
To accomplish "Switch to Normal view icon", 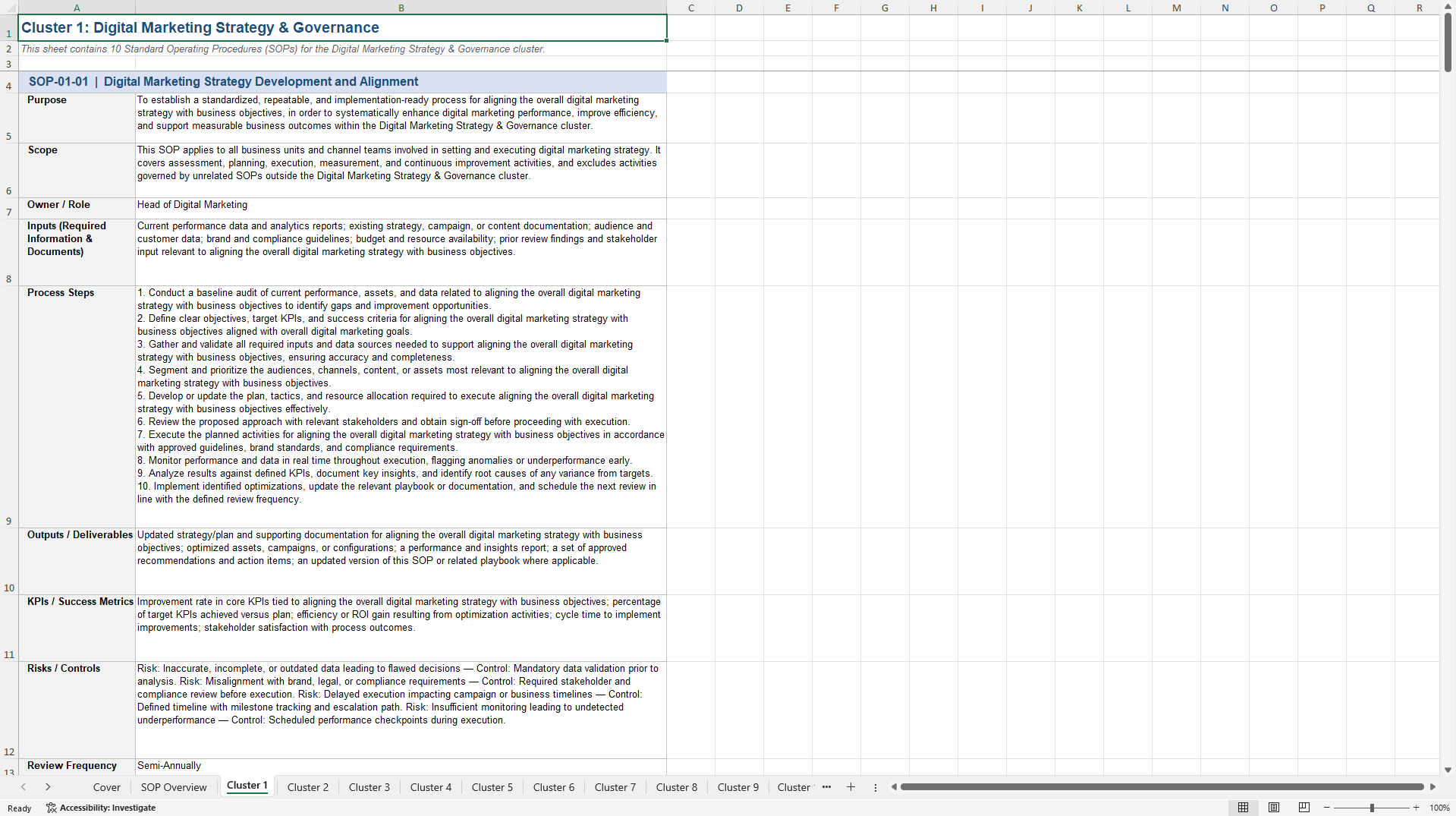I will pos(1243,808).
